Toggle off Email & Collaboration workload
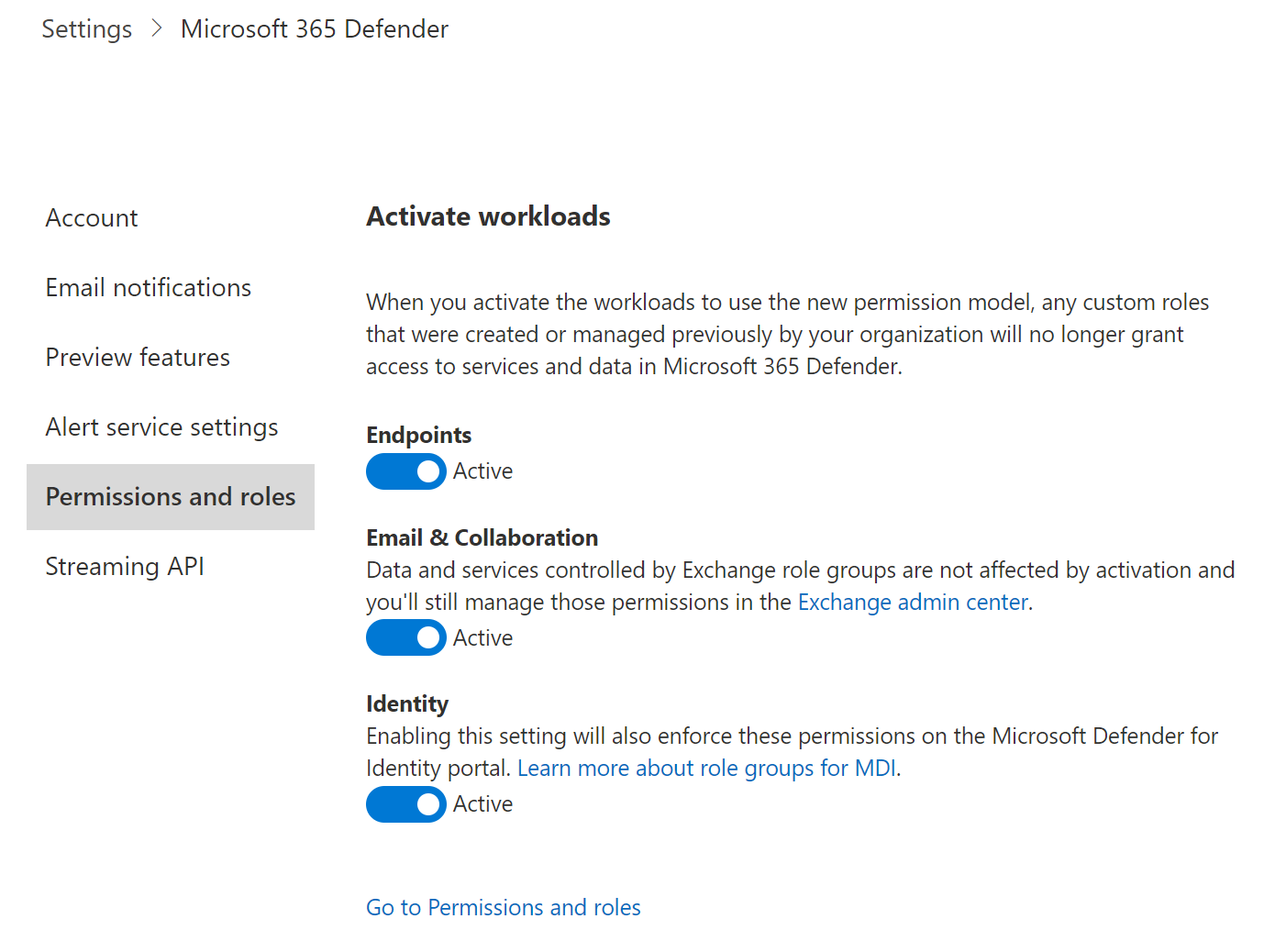Image resolution: width=1286 pixels, height=952 pixels. click(405, 638)
